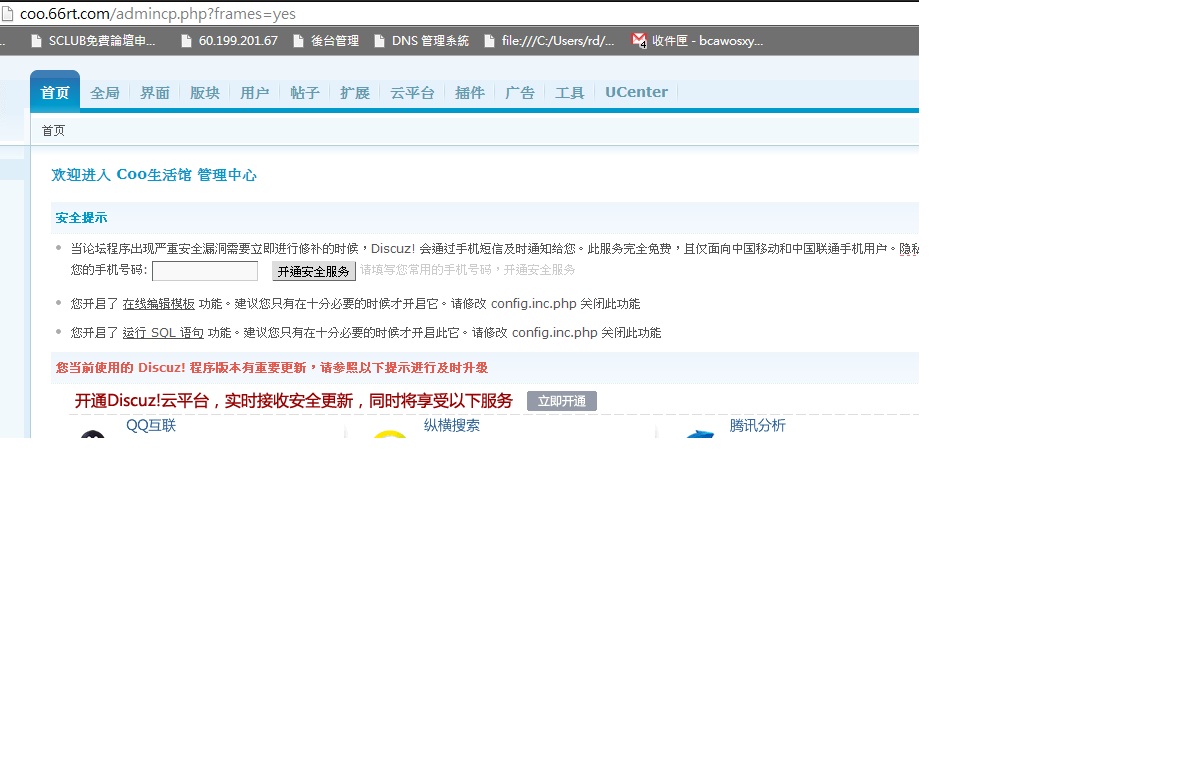1186x771 pixels.
Task: Click the 开通Discuz!云平台 promo headline
Action: pyautogui.click(x=293, y=401)
